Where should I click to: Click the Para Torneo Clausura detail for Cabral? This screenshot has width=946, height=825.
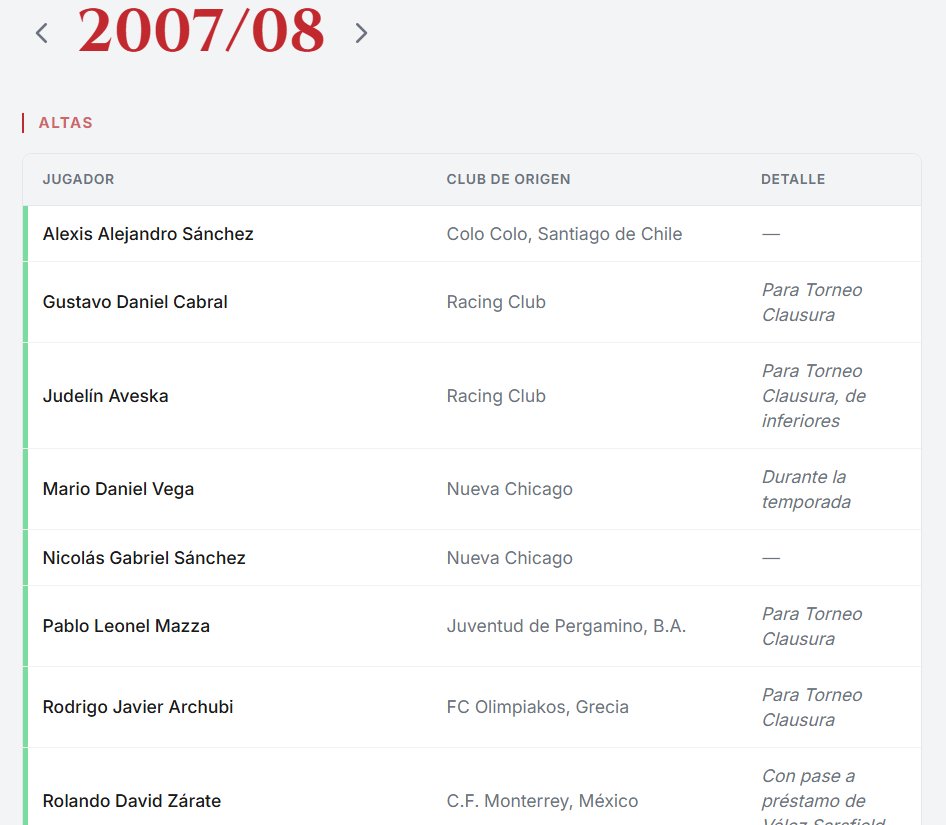(811, 301)
